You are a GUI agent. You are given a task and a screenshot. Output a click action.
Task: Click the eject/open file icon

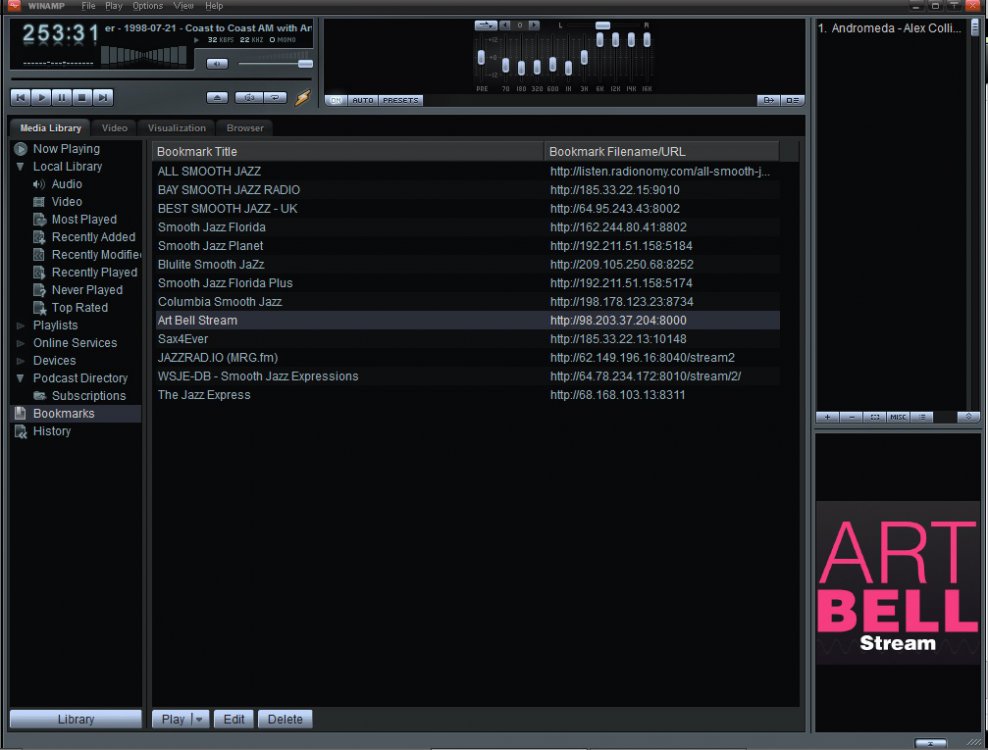[217, 98]
